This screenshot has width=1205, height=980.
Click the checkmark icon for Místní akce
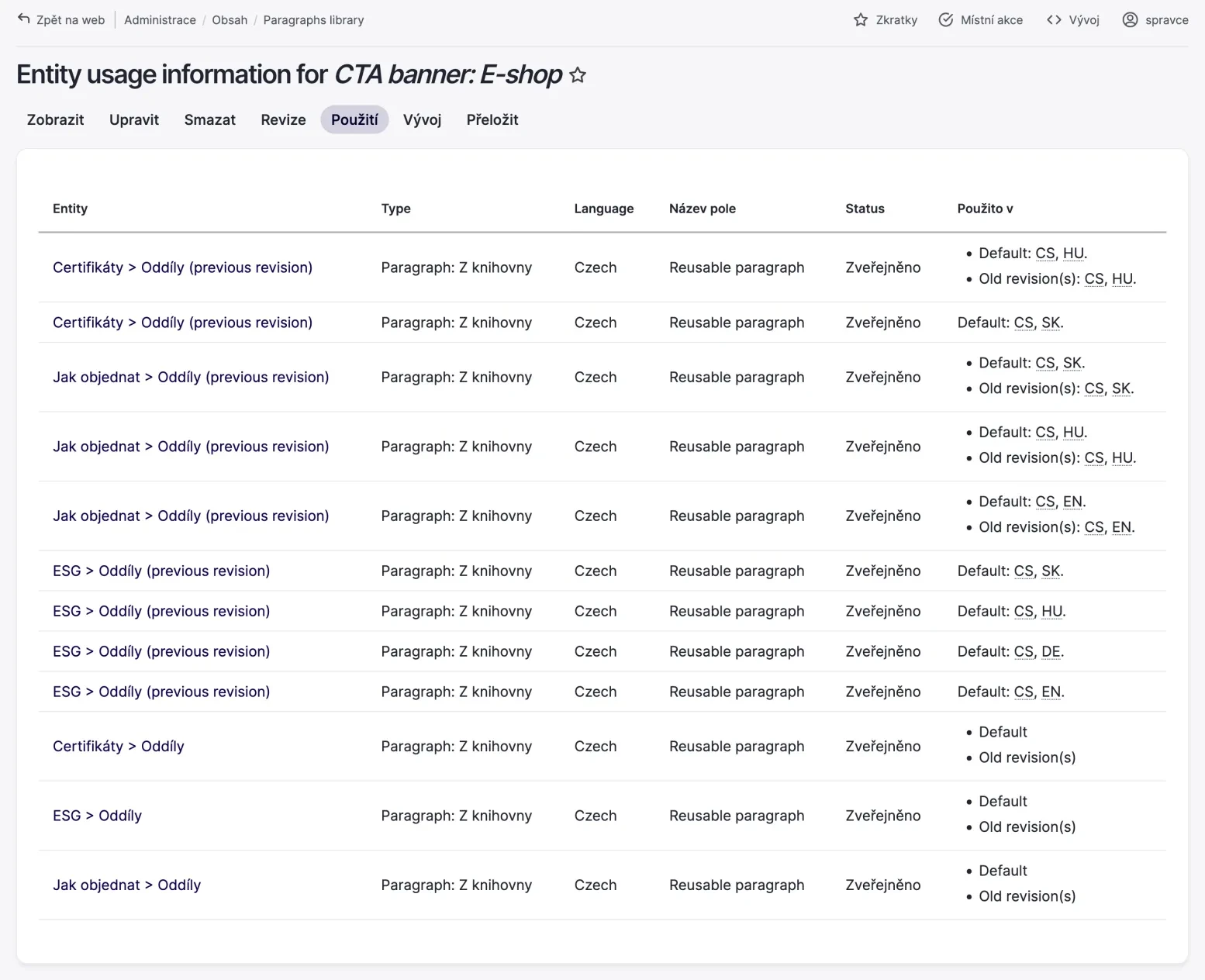[x=945, y=20]
